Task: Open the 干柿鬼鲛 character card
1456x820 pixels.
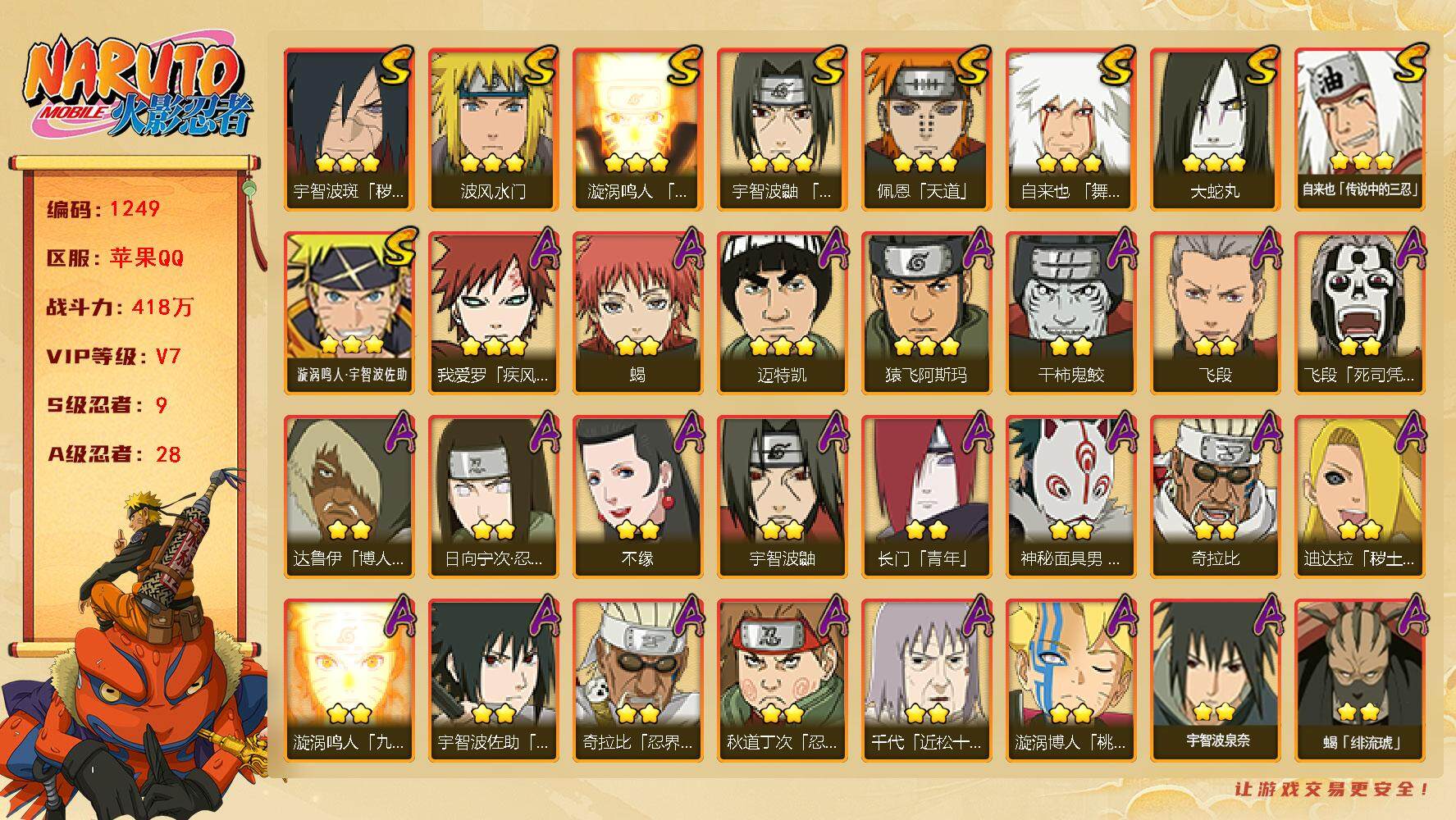Action: (1070, 313)
